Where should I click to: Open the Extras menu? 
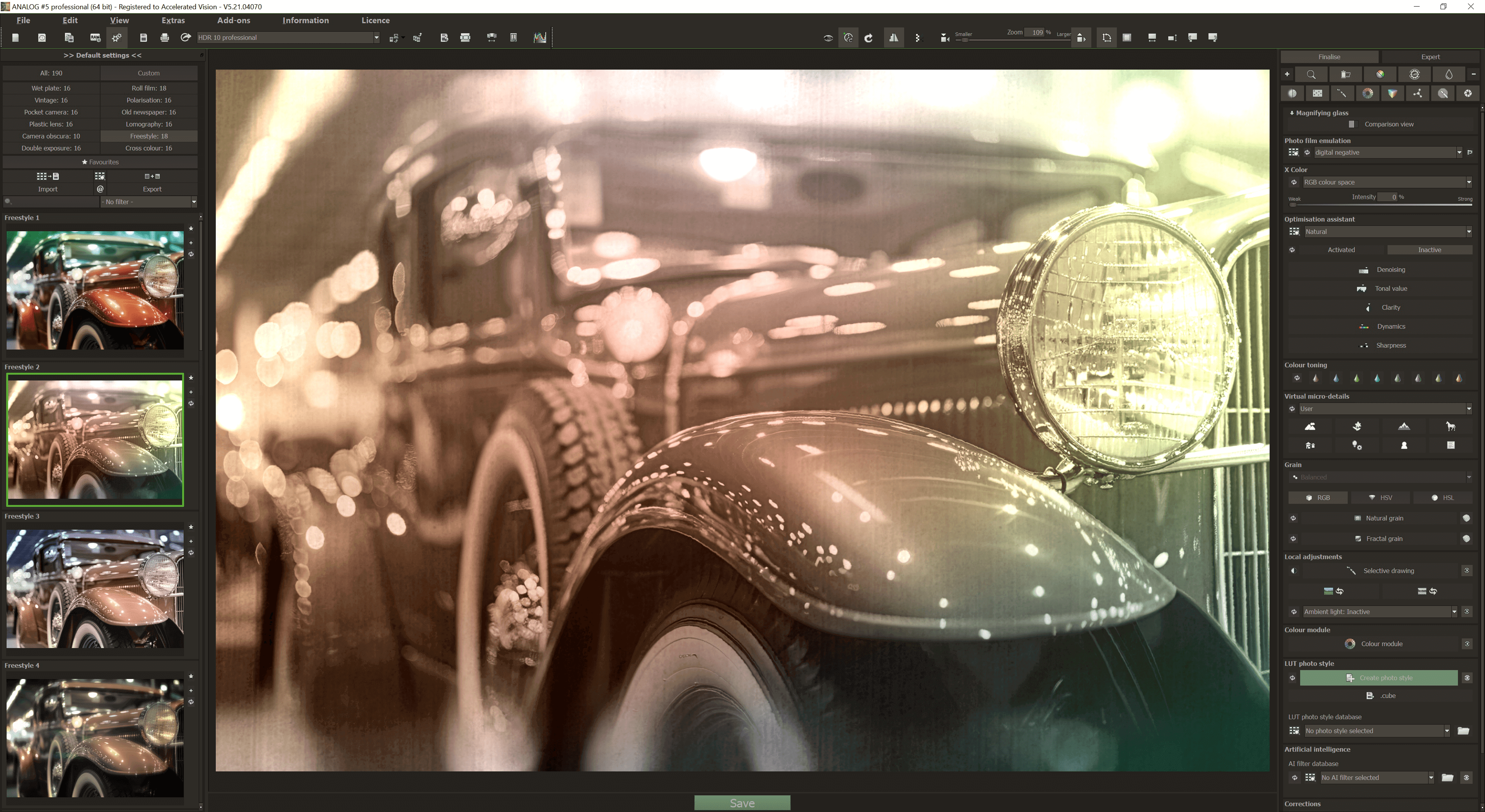pos(173,20)
